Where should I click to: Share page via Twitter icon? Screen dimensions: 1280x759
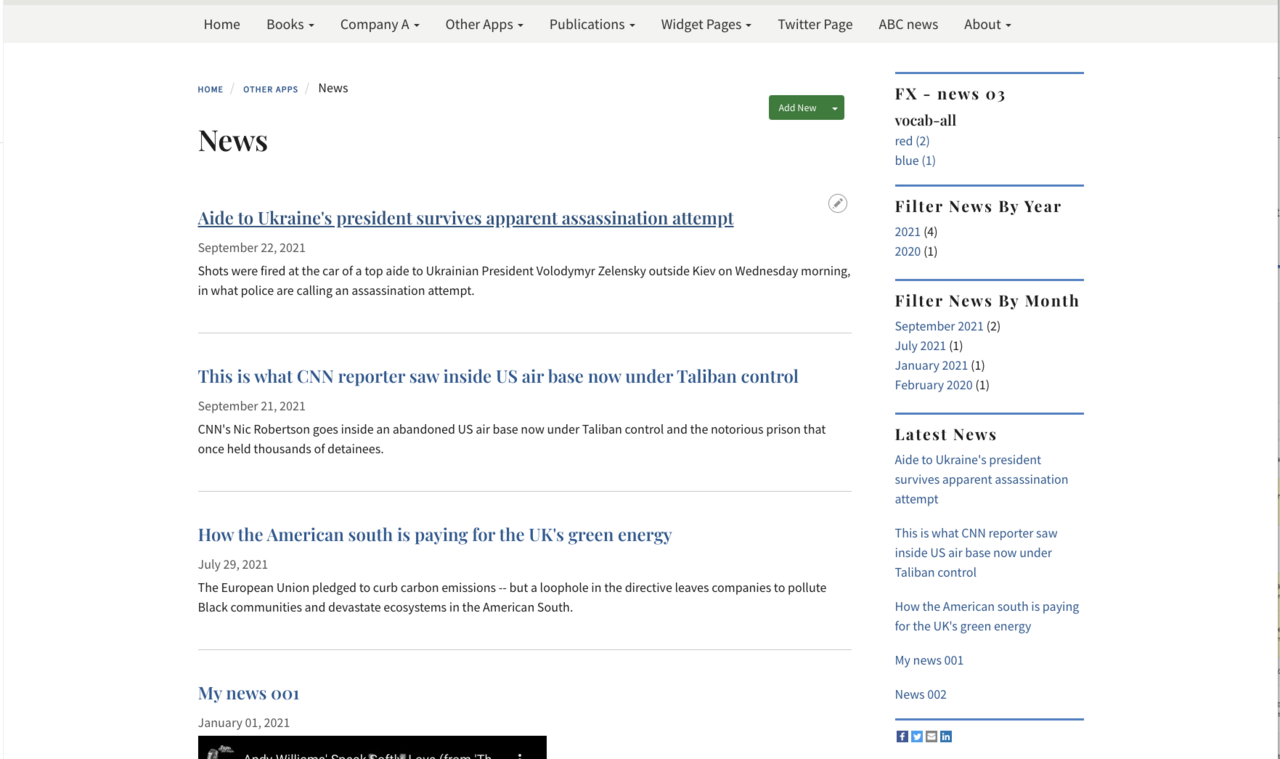pyautogui.click(x=916, y=737)
